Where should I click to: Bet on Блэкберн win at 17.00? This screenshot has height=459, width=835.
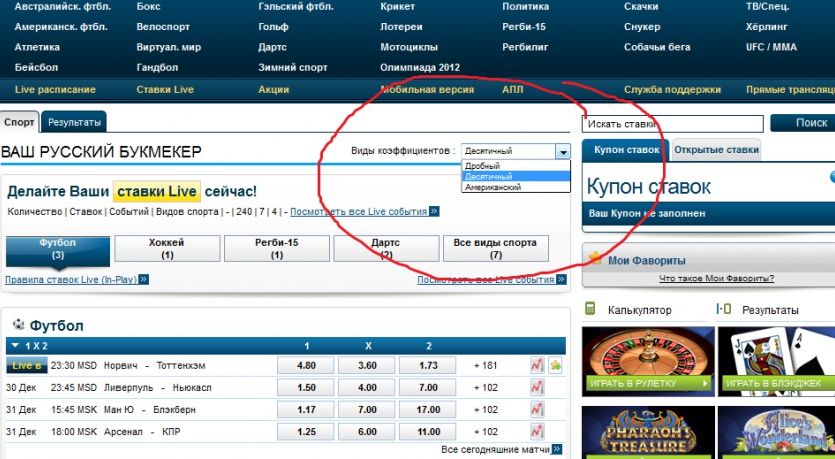coord(428,409)
